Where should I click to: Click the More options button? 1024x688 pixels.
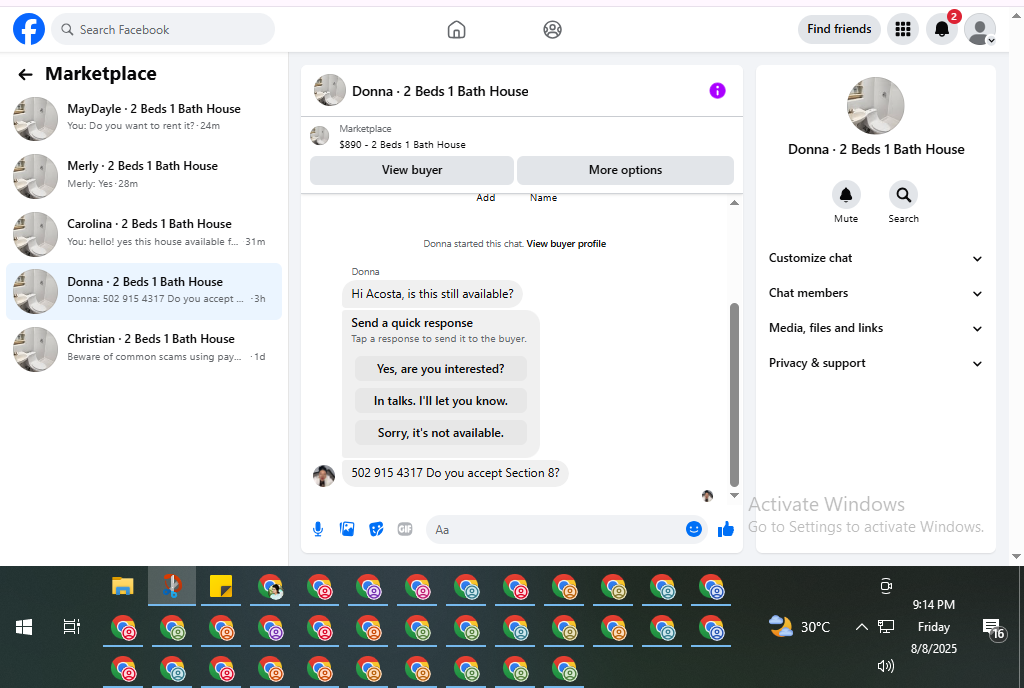(625, 170)
